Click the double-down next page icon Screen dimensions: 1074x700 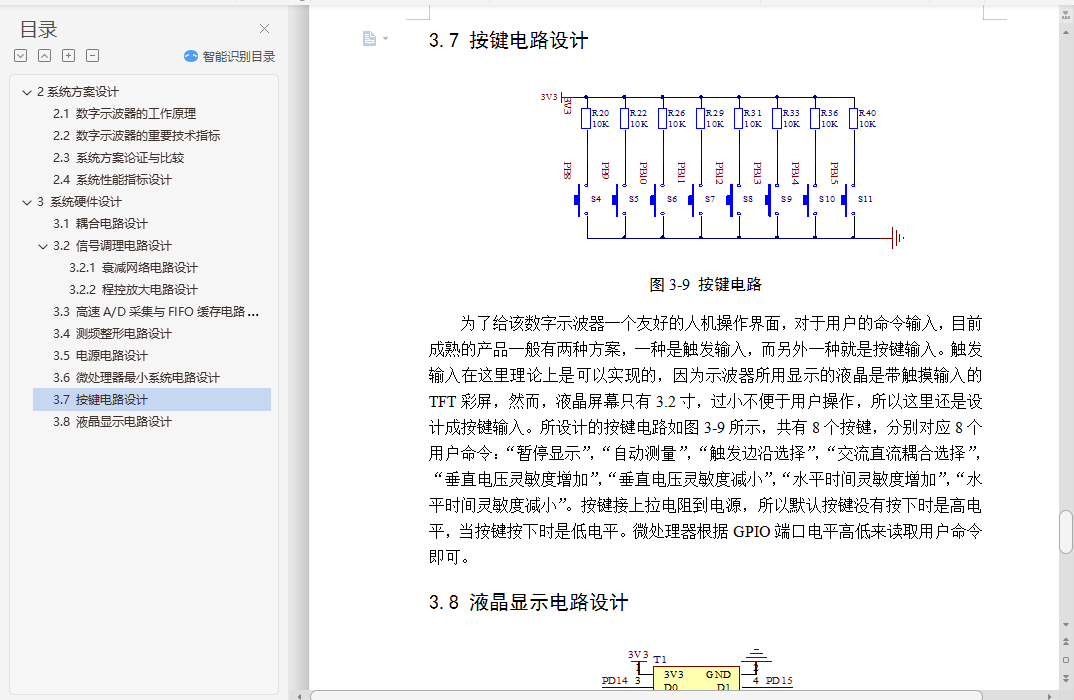point(1066,679)
